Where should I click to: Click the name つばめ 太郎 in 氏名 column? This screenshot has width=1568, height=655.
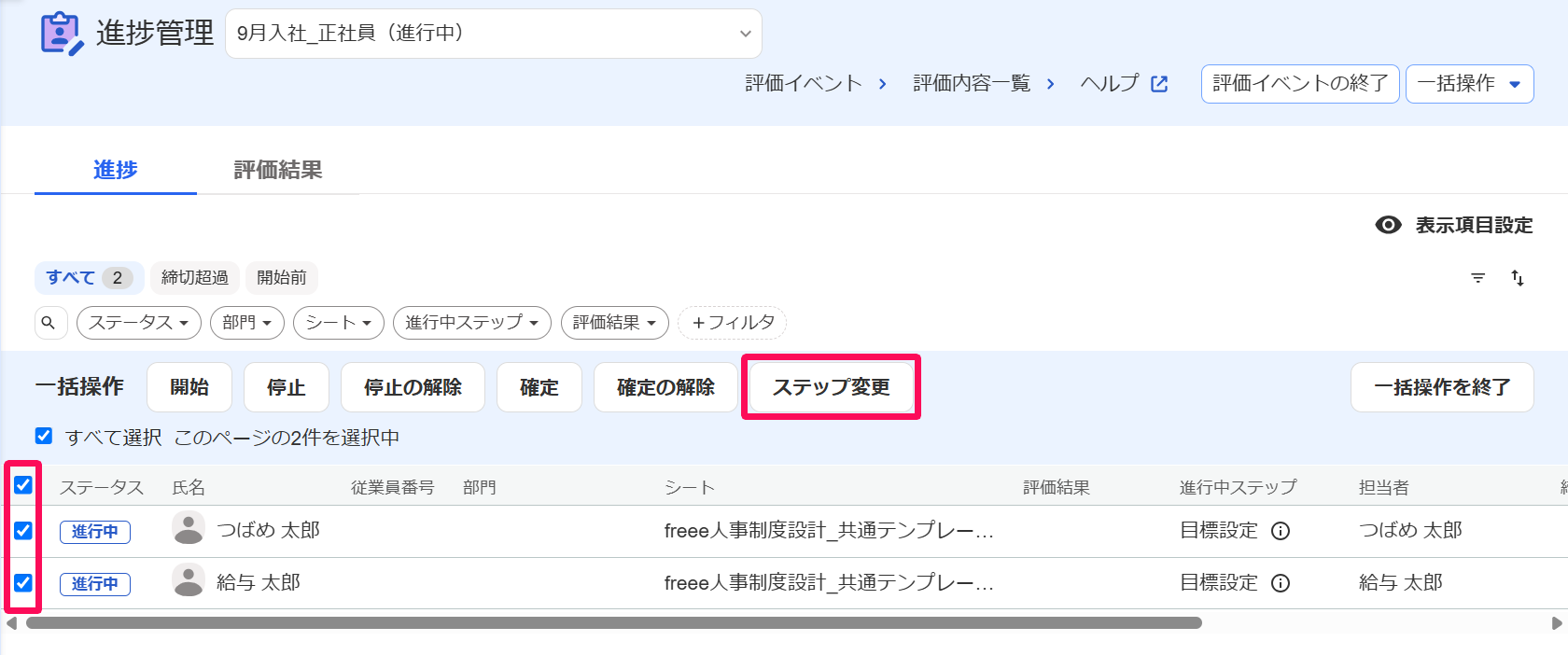click(x=269, y=530)
